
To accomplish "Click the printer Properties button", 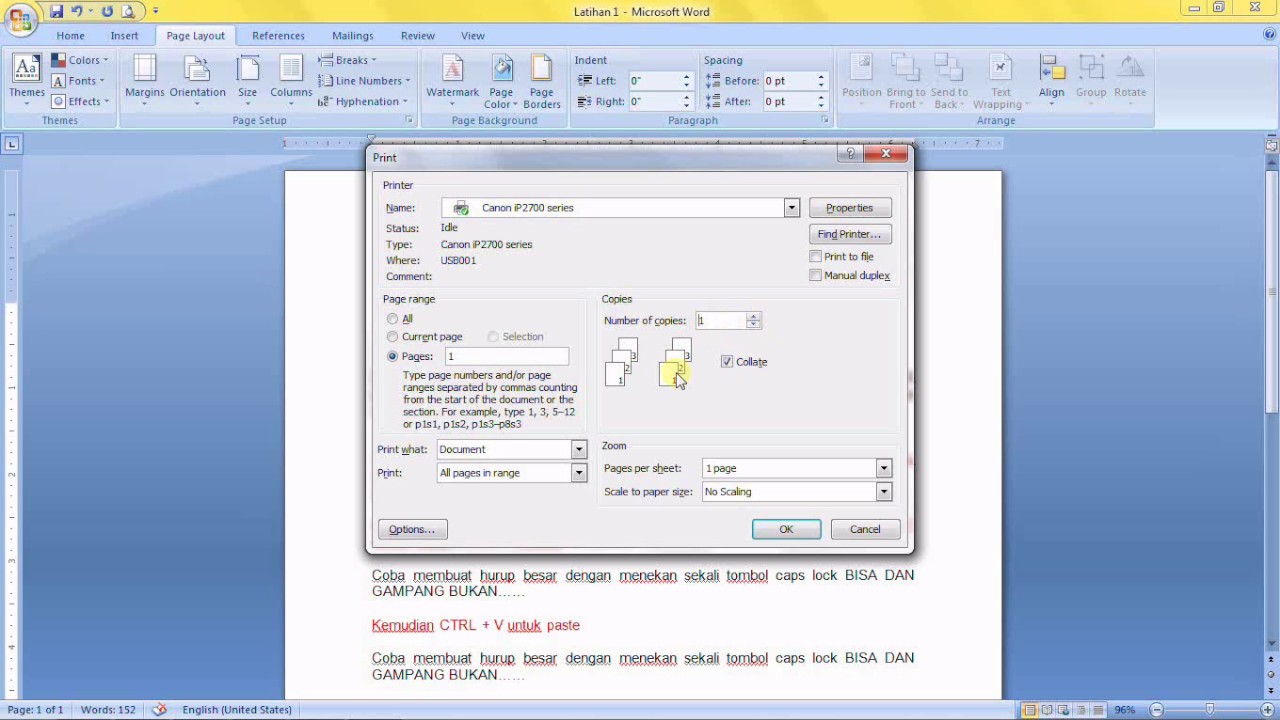I will tap(849, 208).
